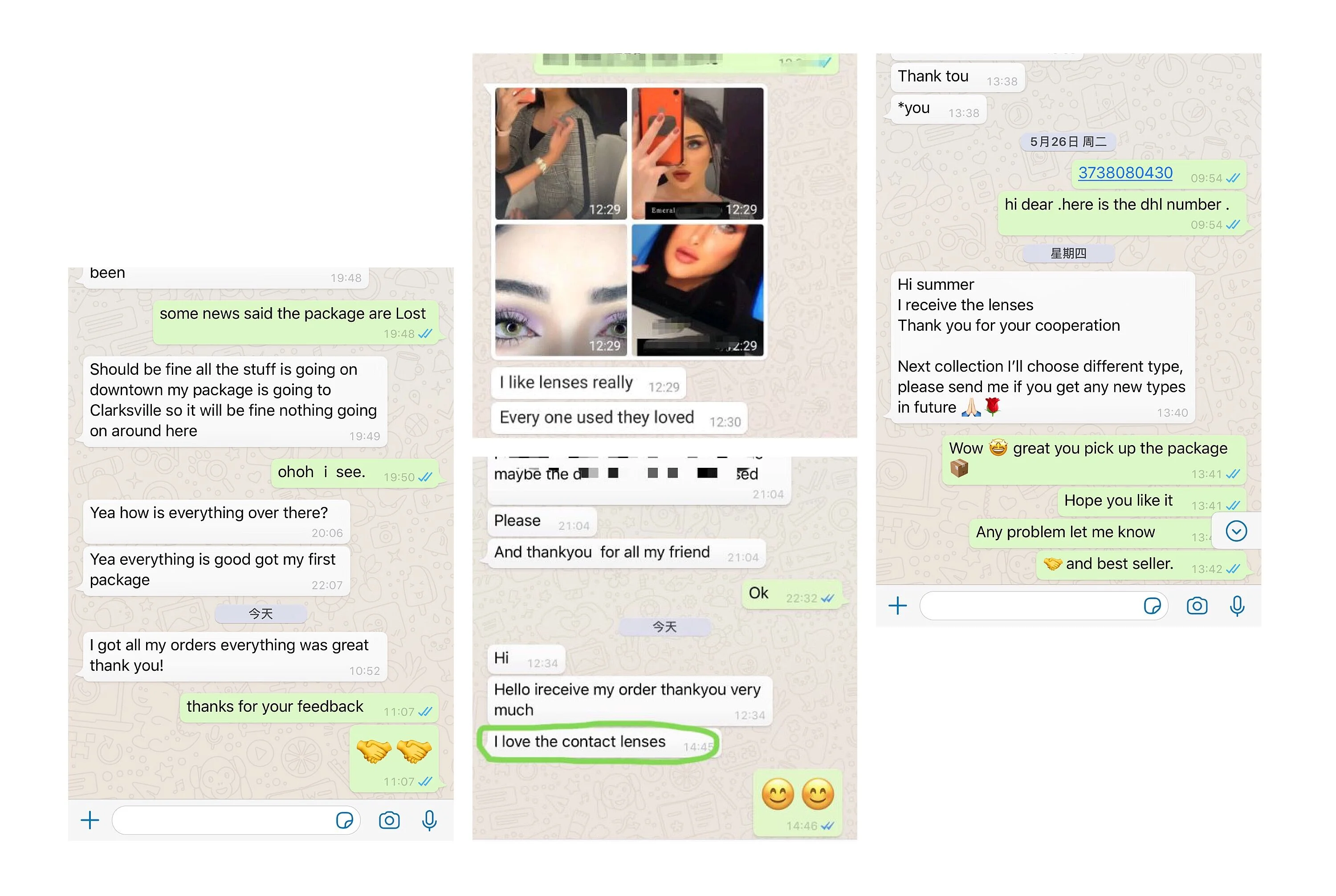This screenshot has height=896, width=1336.
Task: Open the blue background face photo
Action: (x=697, y=290)
